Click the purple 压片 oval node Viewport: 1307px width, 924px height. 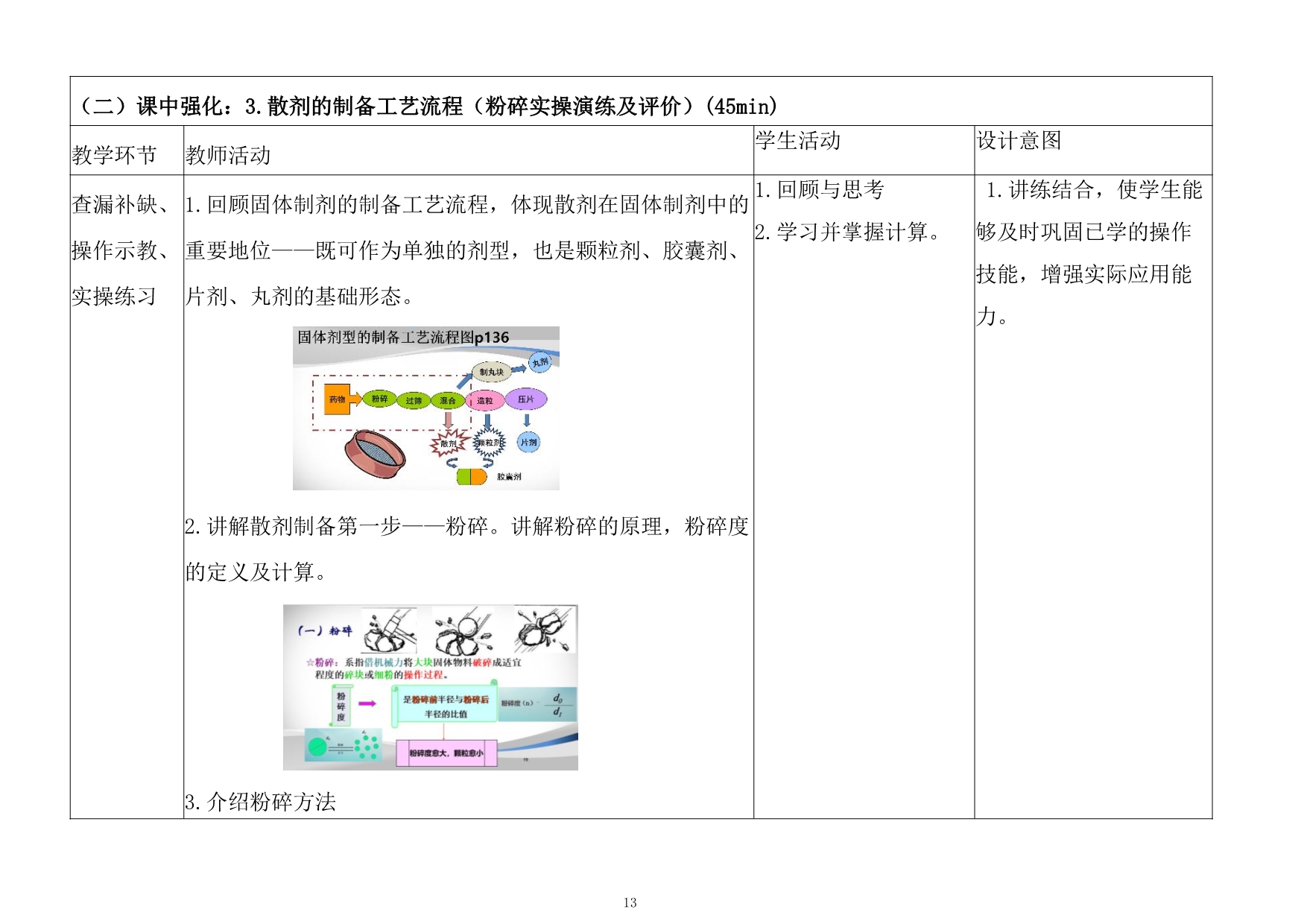(526, 399)
